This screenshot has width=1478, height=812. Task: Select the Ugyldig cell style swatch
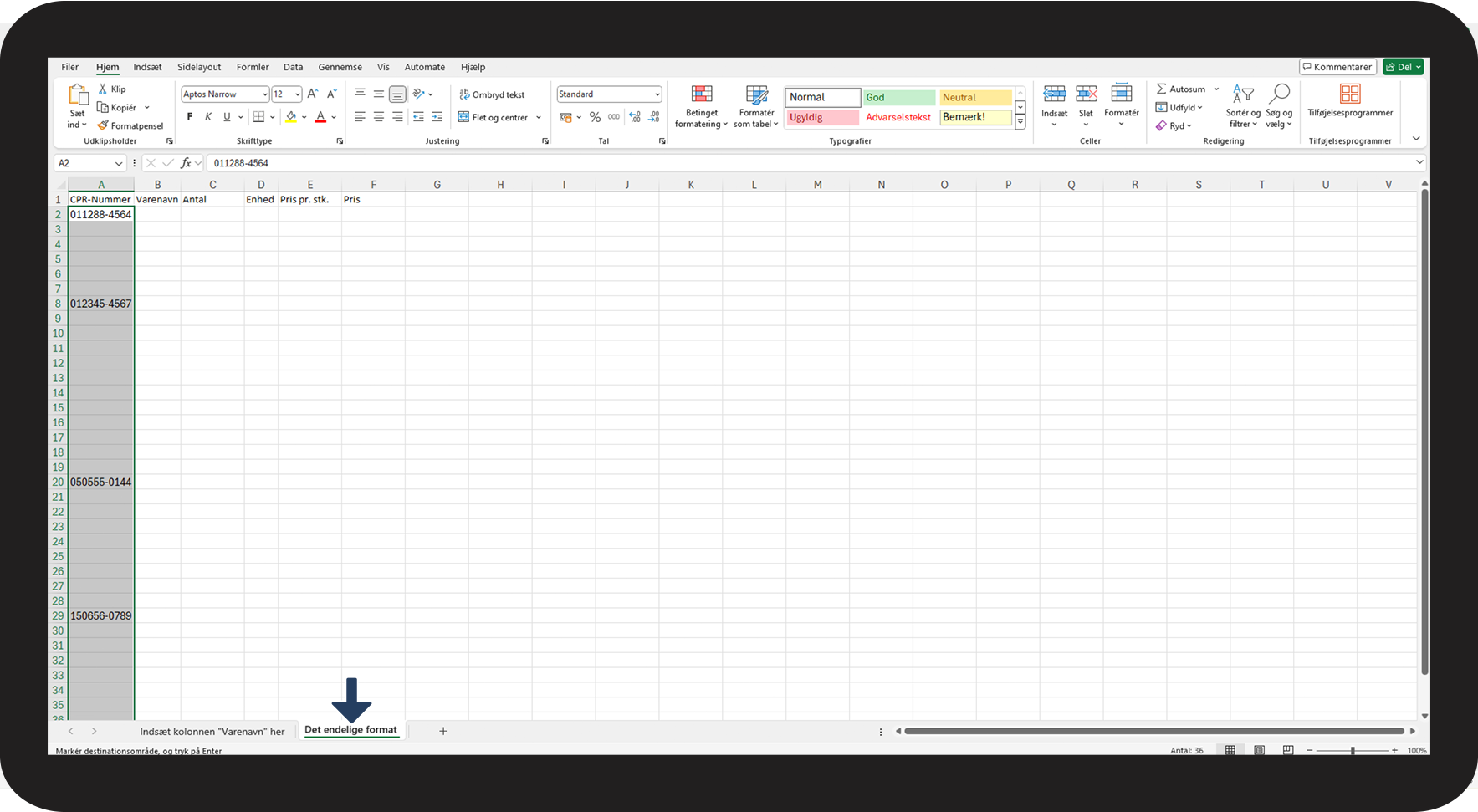[822, 117]
